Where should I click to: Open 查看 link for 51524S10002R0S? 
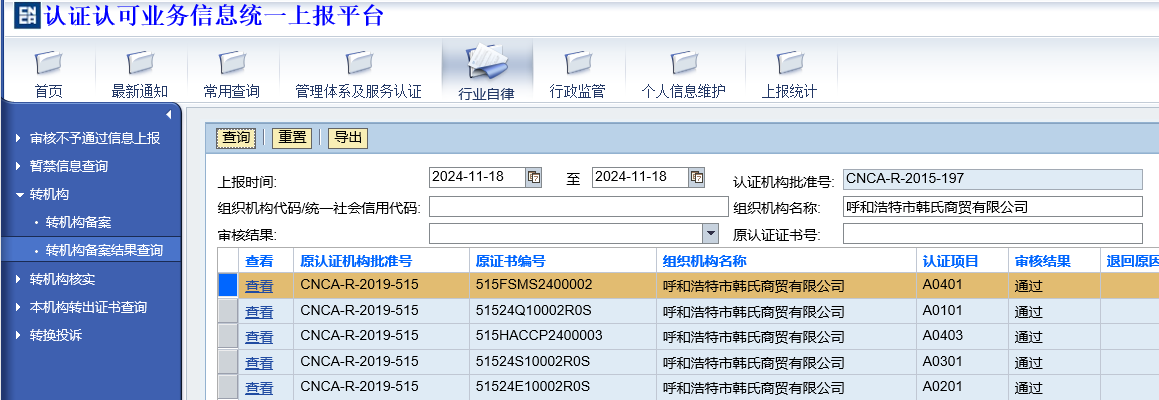pos(259,363)
